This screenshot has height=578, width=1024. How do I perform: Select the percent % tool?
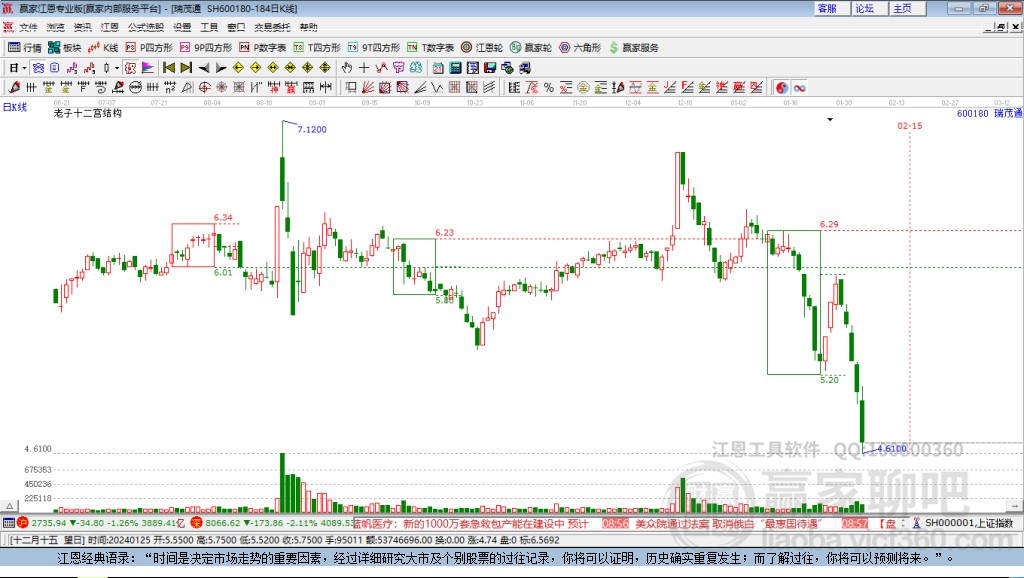tap(549, 88)
